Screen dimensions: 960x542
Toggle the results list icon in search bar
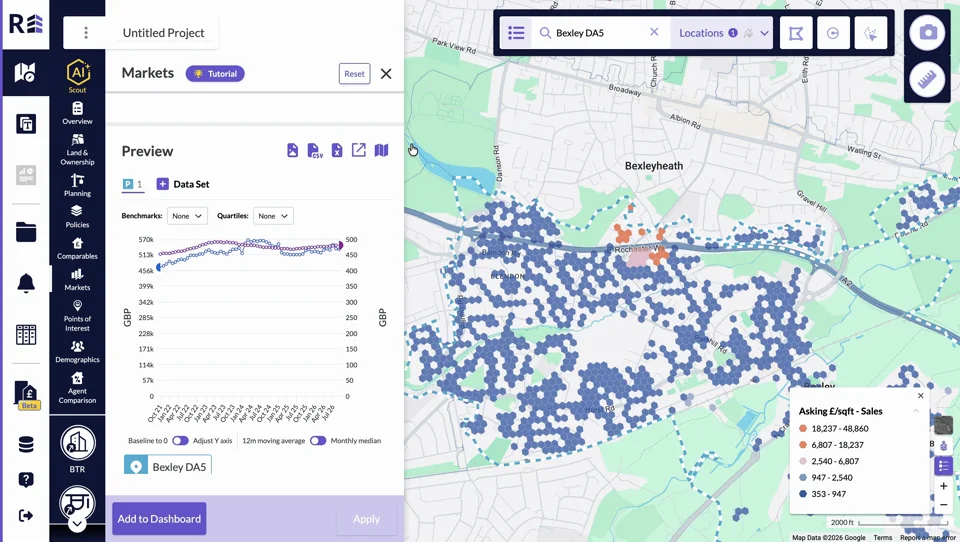(516, 32)
